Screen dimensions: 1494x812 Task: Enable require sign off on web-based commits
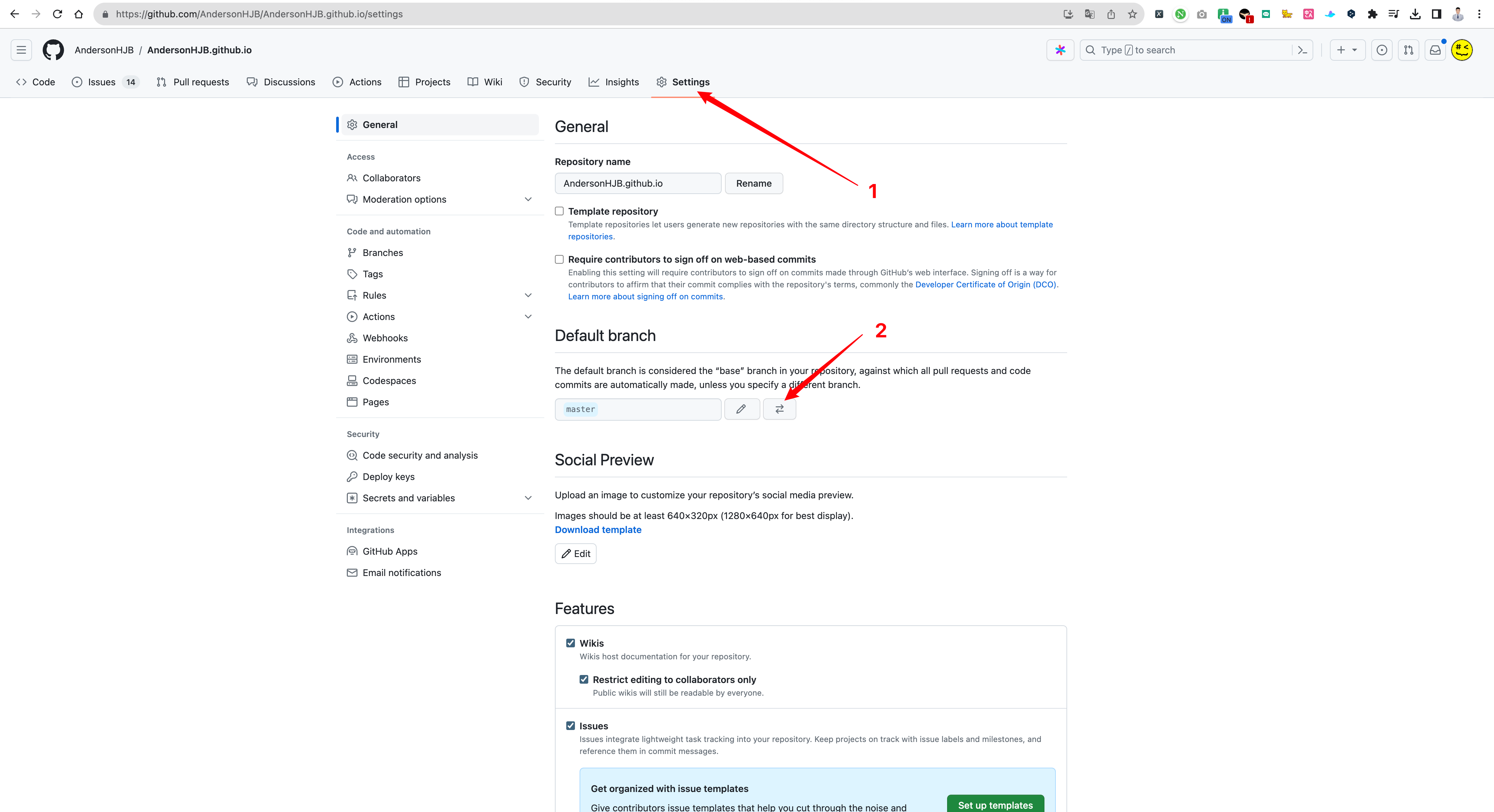559,259
